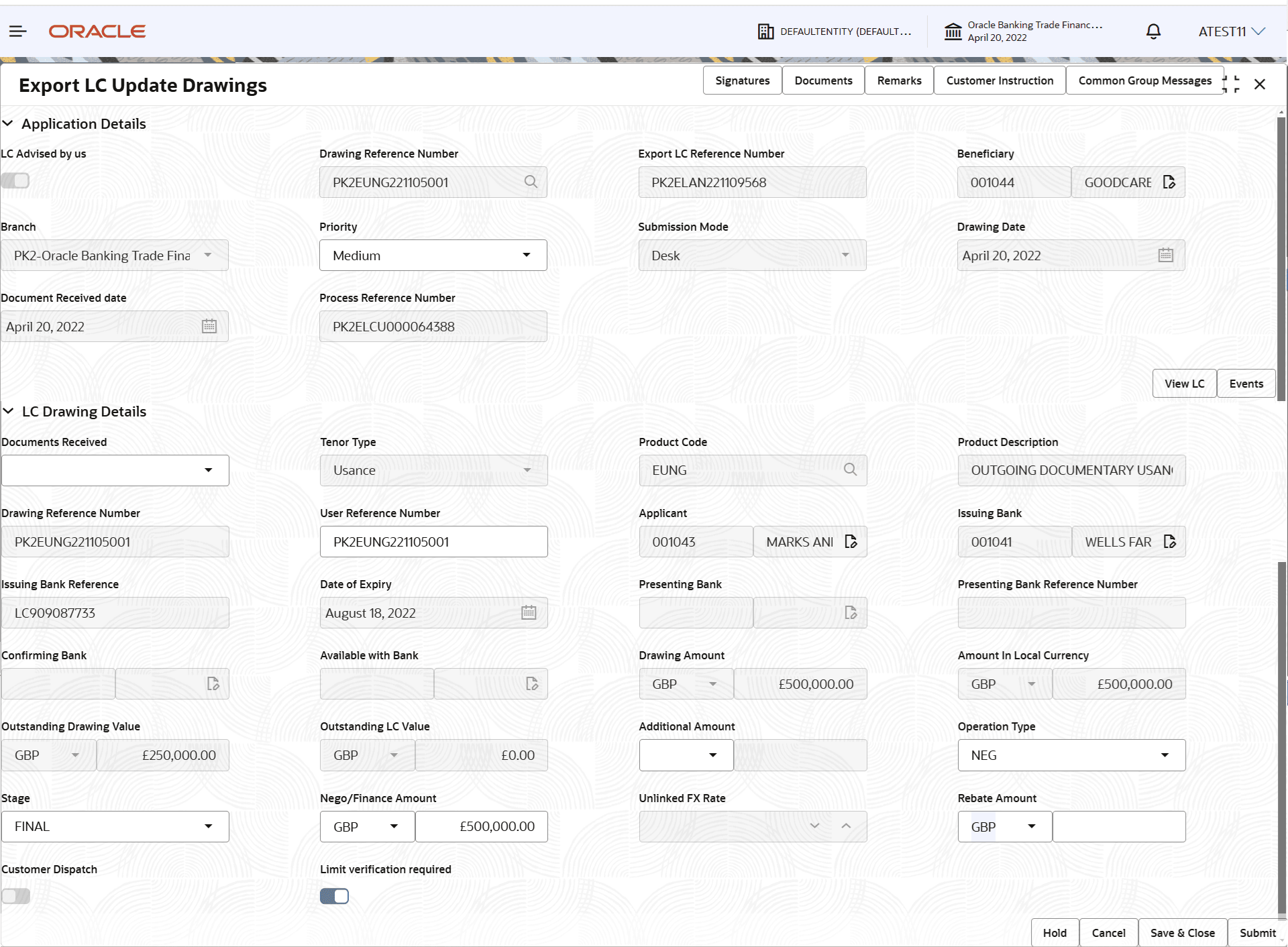Collapse the Application Details section
The height and width of the screenshot is (947, 1288).
[8, 123]
